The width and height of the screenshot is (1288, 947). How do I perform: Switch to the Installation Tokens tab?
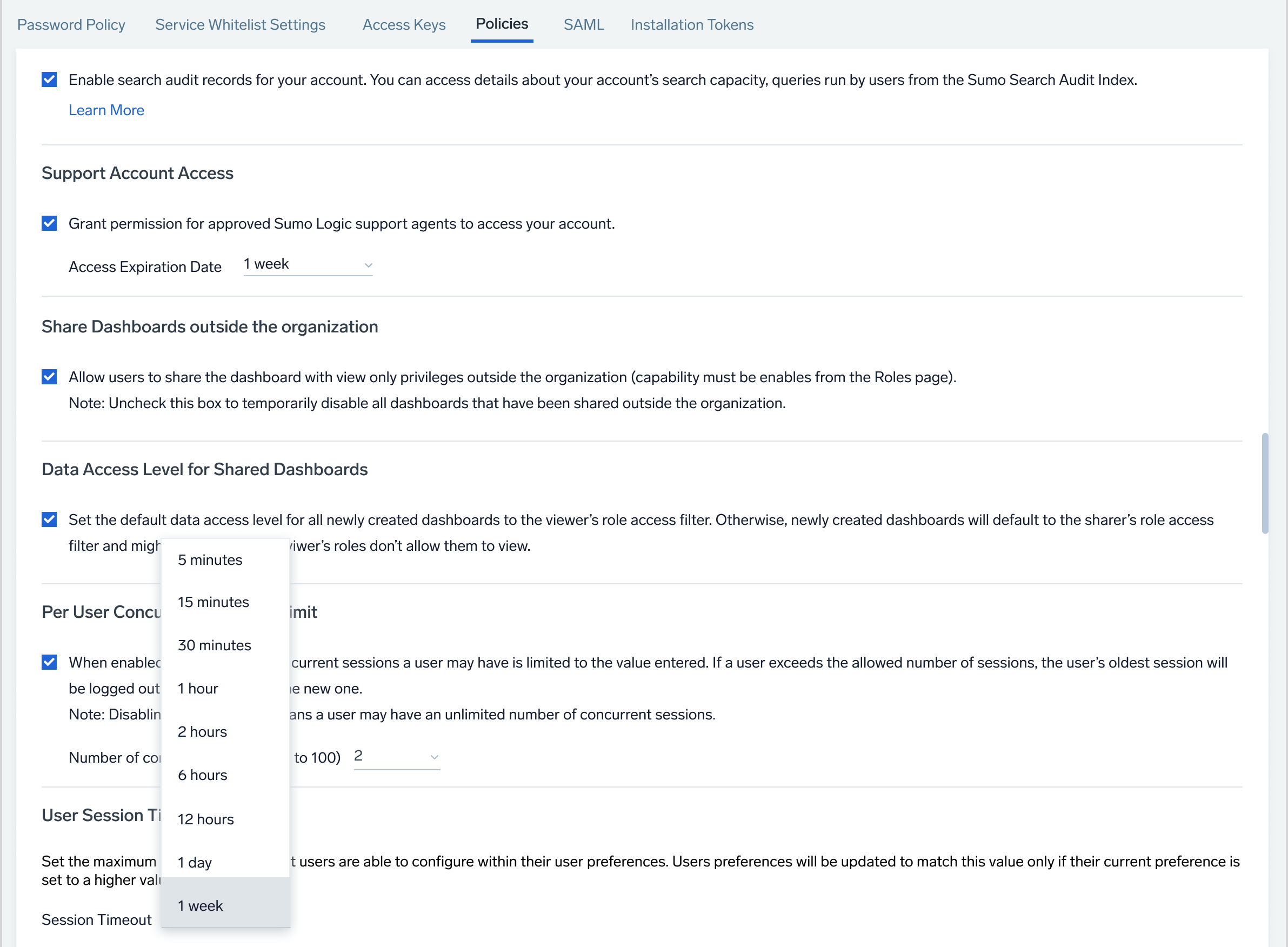coord(691,24)
